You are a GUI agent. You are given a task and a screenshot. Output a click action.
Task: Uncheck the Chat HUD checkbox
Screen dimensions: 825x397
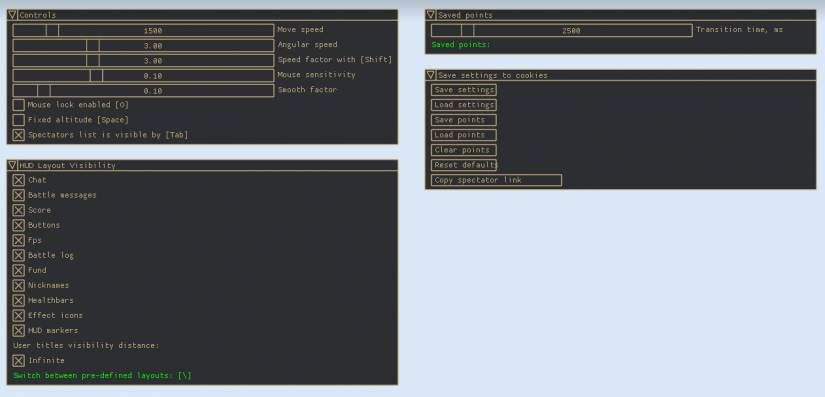coord(18,180)
